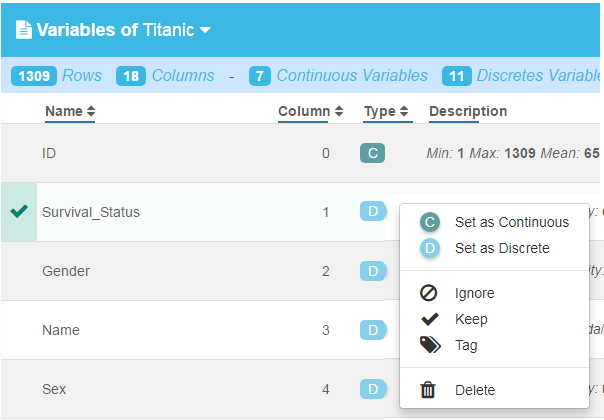Image resolution: width=604 pixels, height=420 pixels.
Task: Click the D type badge for Survival_Status
Action: click(372, 211)
